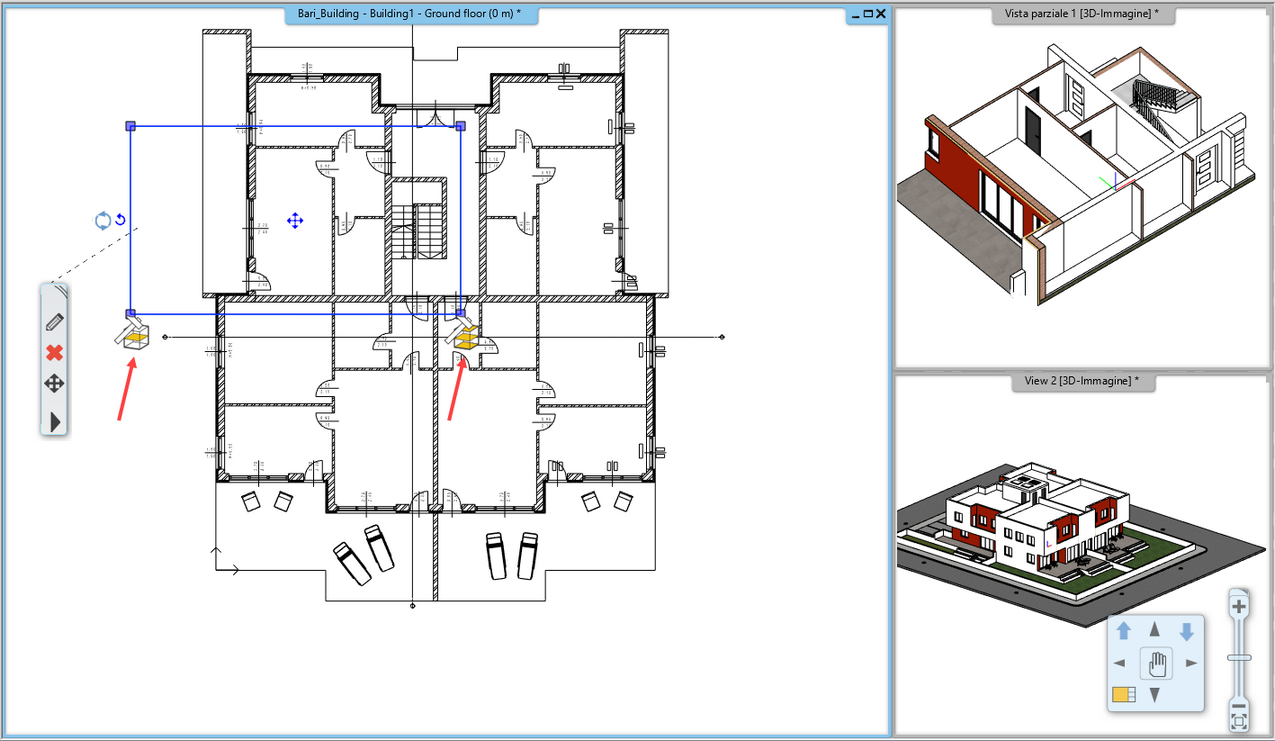Select the hand pan tool in navigator

pyautogui.click(x=1155, y=662)
